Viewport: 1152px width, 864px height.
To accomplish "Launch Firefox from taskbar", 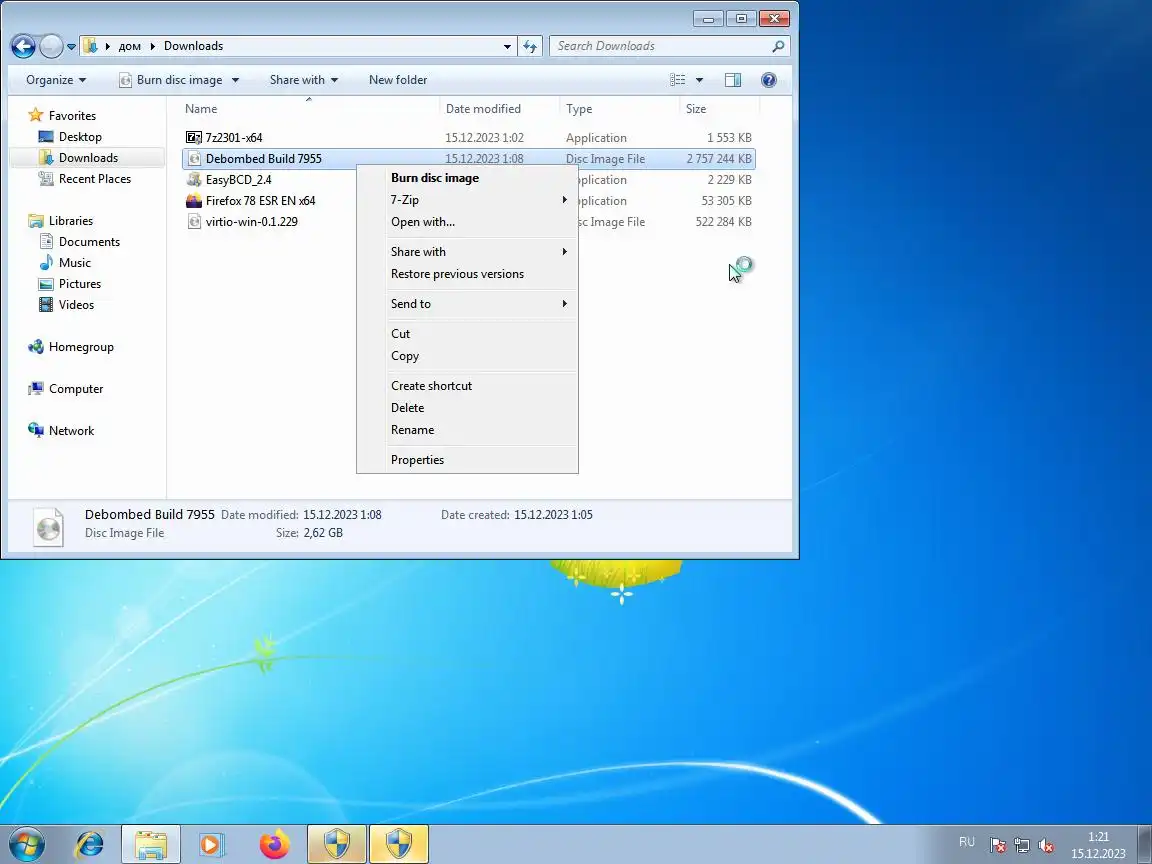I will coord(274,844).
